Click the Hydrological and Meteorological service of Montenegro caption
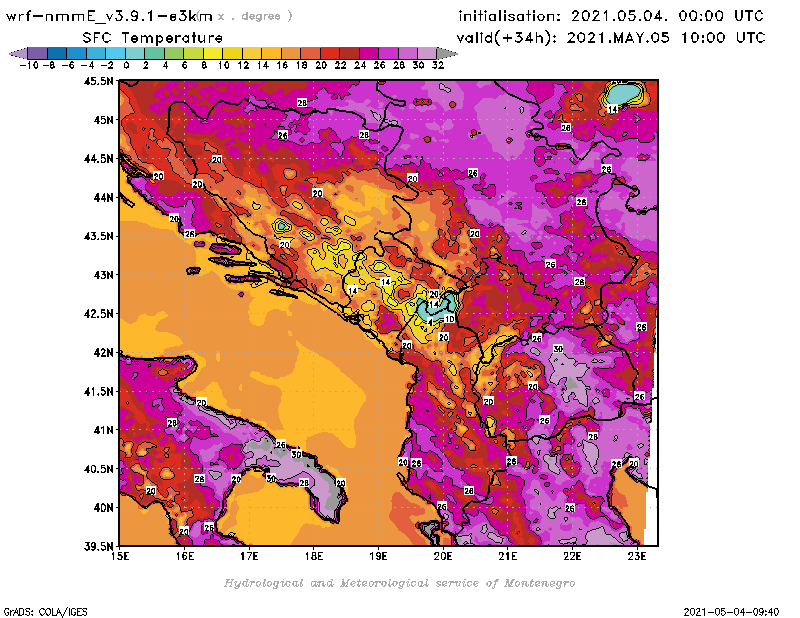Viewport: 800px width, 618px height. (399, 583)
